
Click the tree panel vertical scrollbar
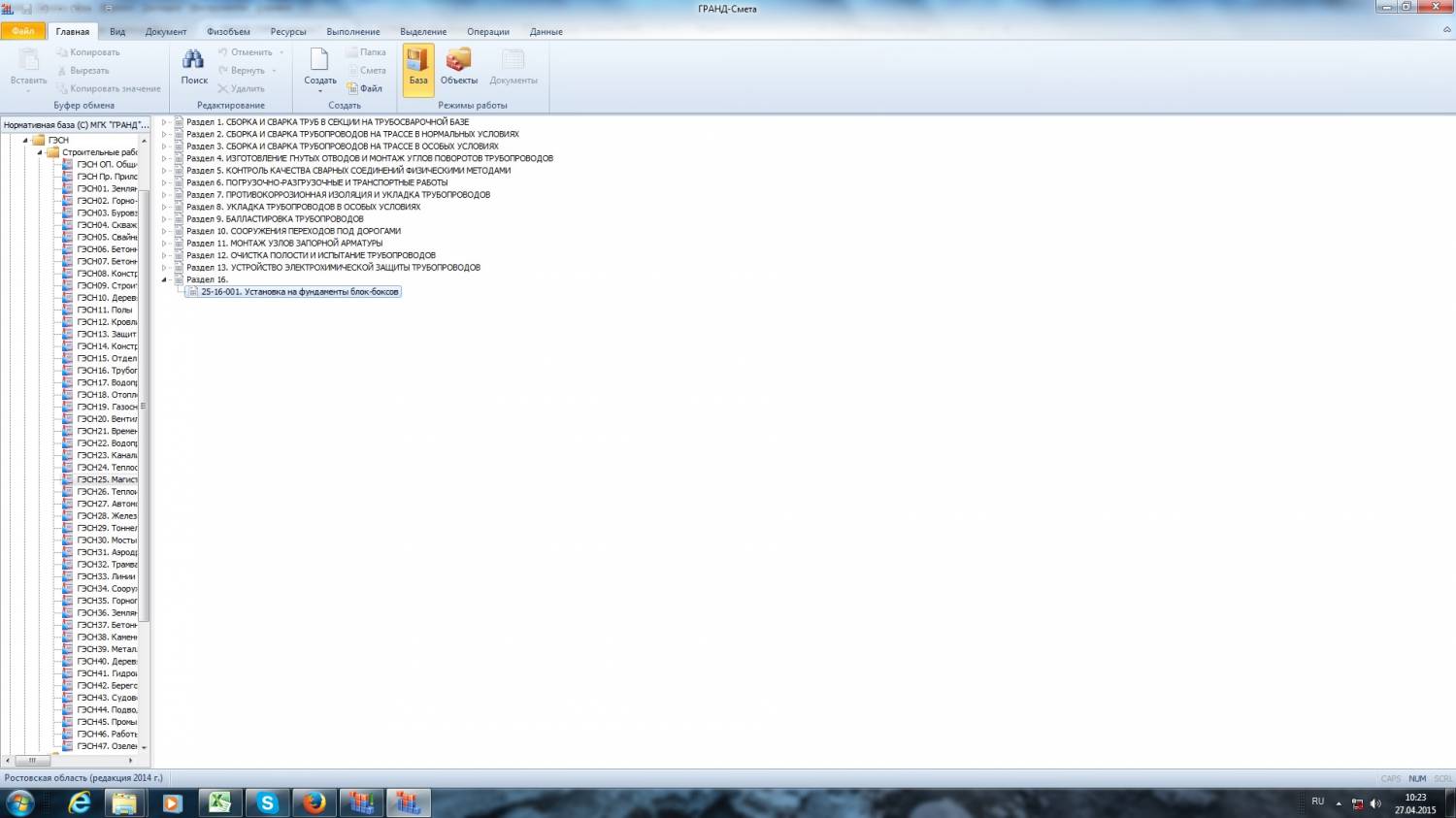[x=145, y=406]
